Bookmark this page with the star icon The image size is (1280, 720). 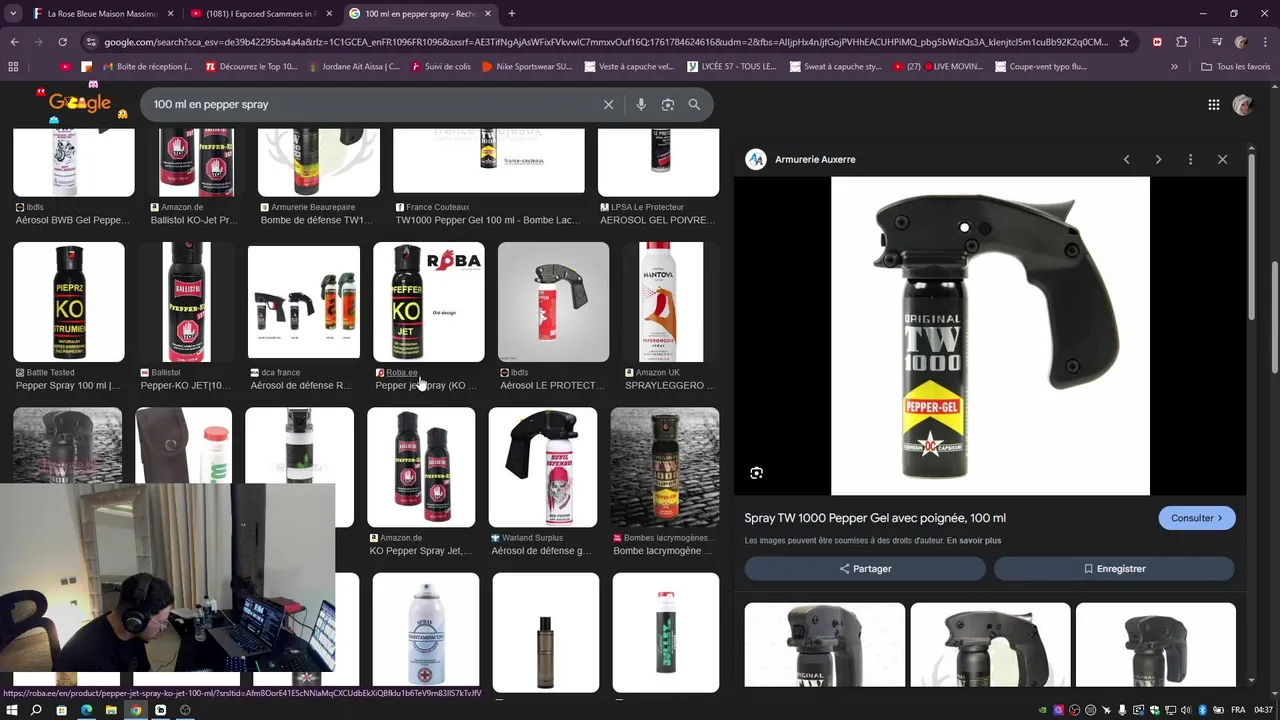[x=1124, y=42]
